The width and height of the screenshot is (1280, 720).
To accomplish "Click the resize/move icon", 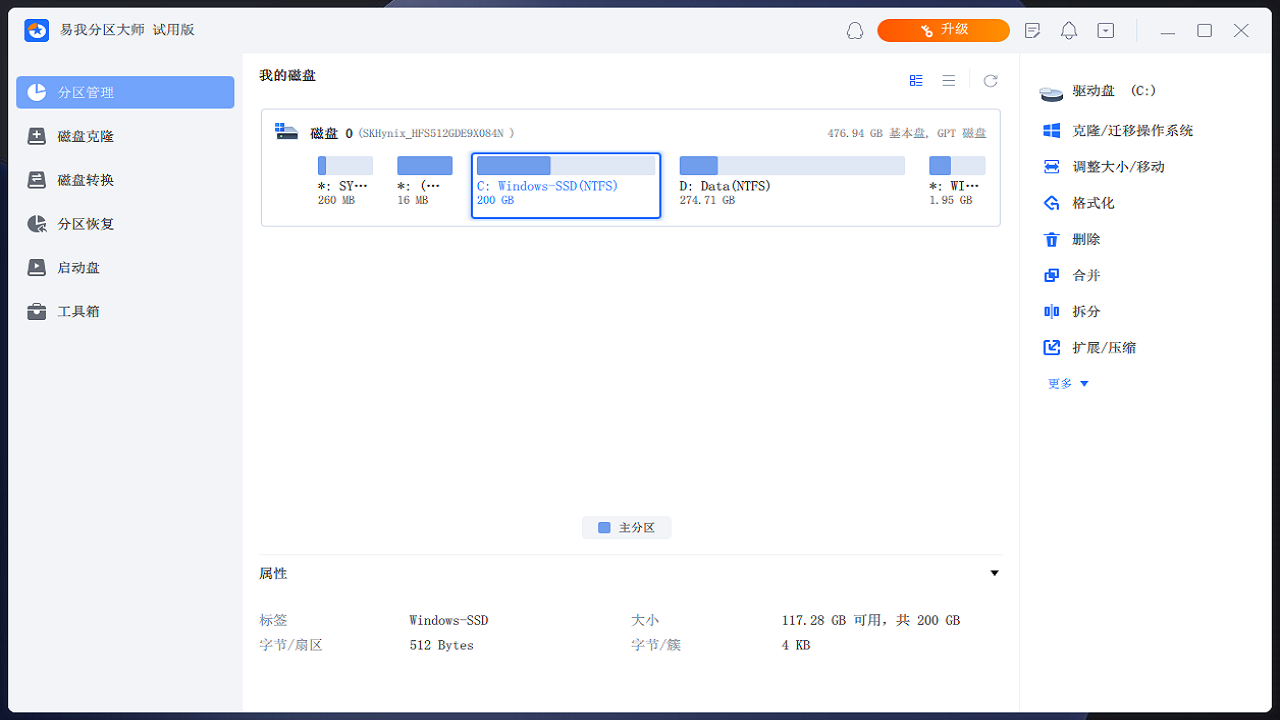I will tap(1051, 167).
